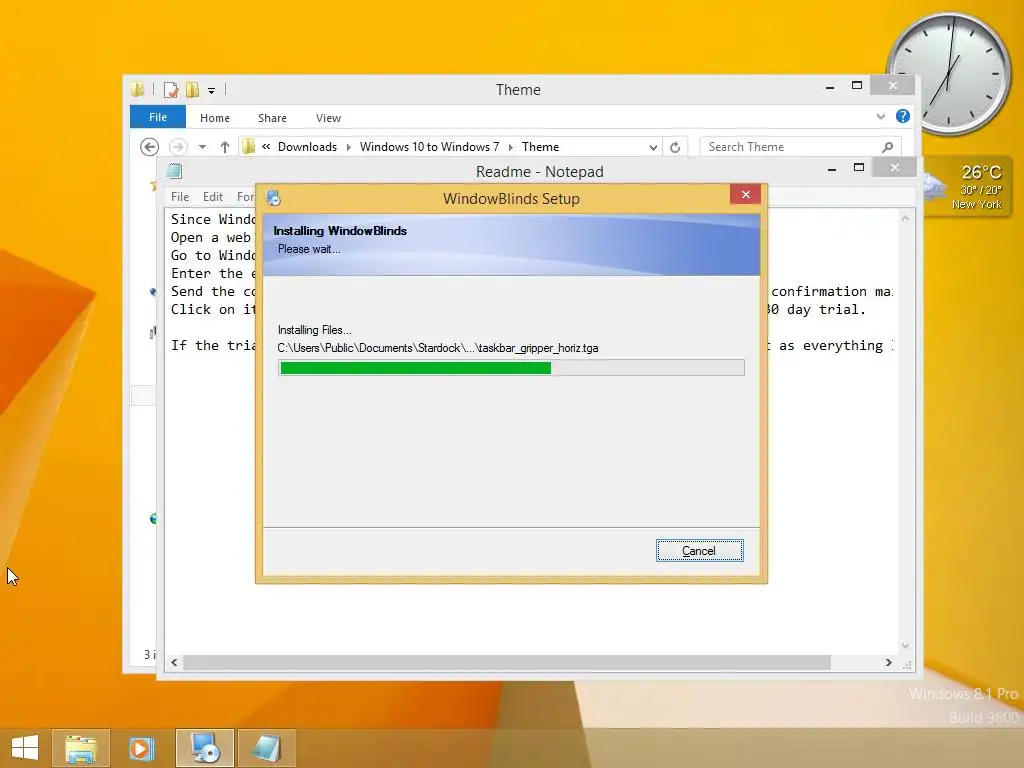Cancel the WindowBlinds installation
Image resolution: width=1024 pixels, height=768 pixels.
[x=699, y=551]
